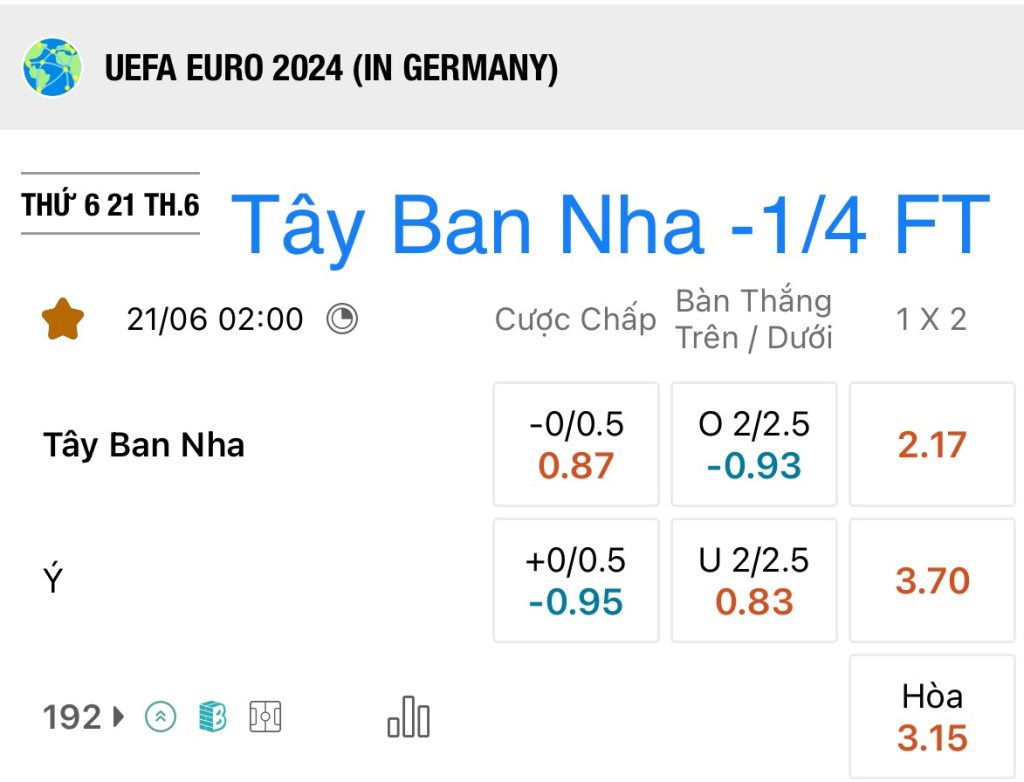Viewport: 1024px width, 782px height.
Task: Select Over 2/2.5 odds -0.93
Action: pyautogui.click(x=754, y=444)
